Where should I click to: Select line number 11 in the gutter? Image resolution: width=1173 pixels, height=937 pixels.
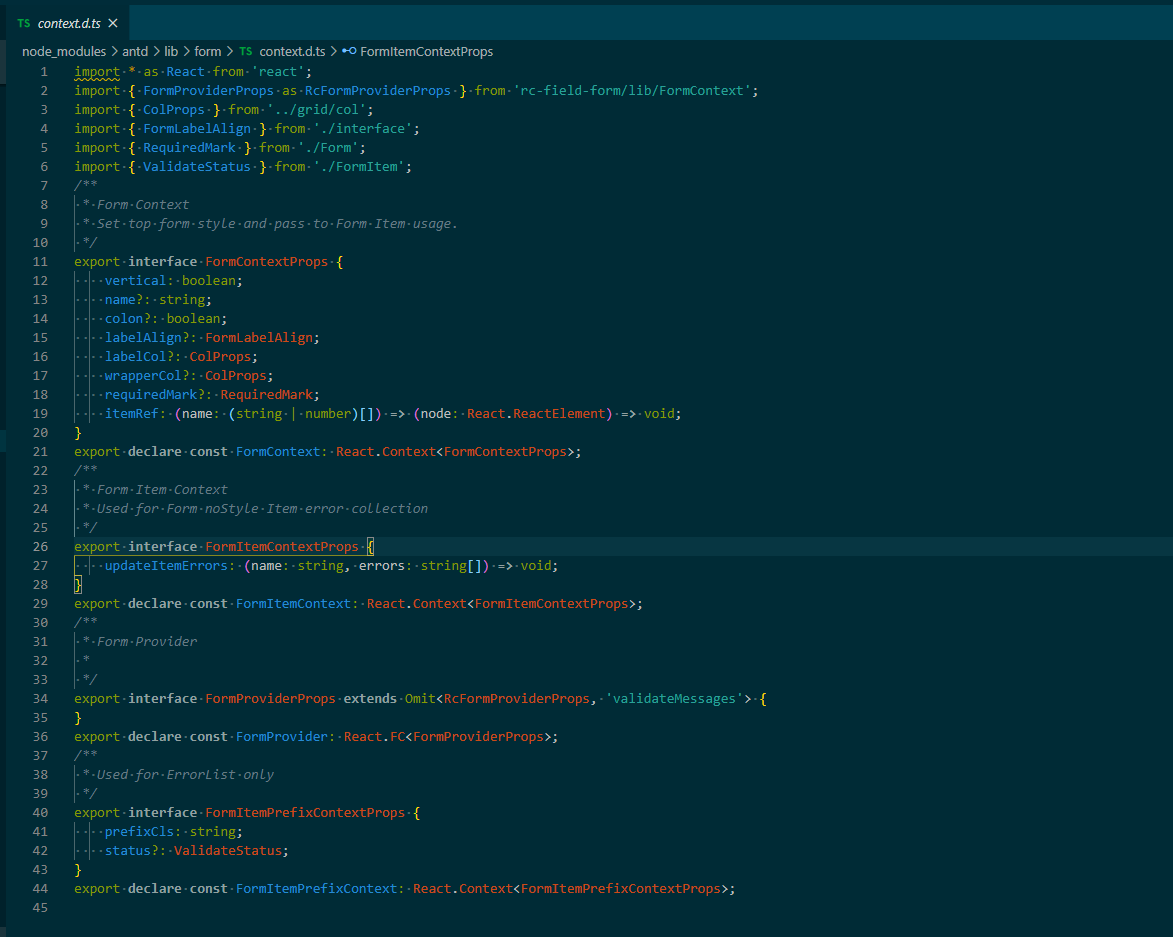40,262
